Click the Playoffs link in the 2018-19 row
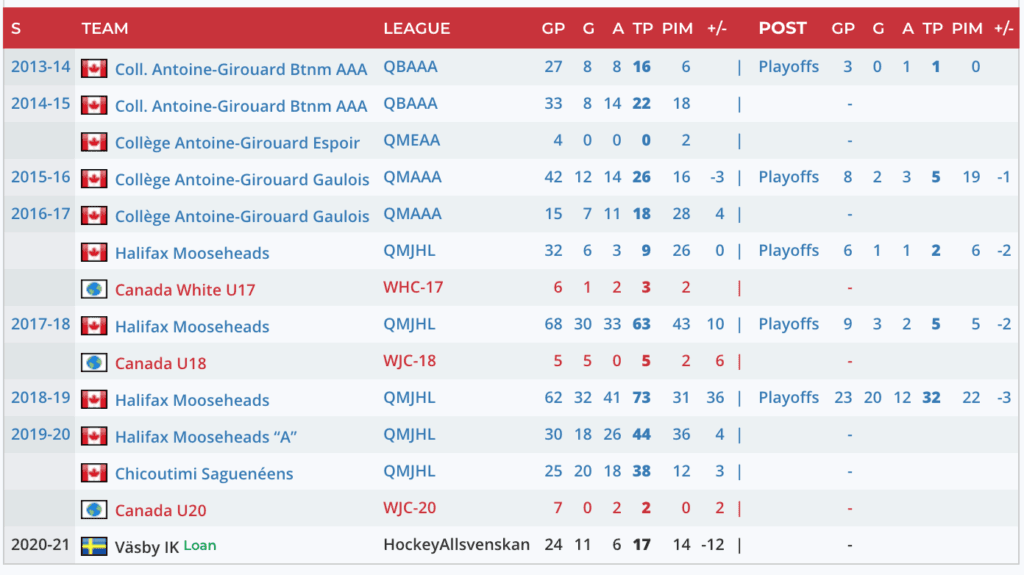Screen dimensions: 1024x575 (x=788, y=397)
